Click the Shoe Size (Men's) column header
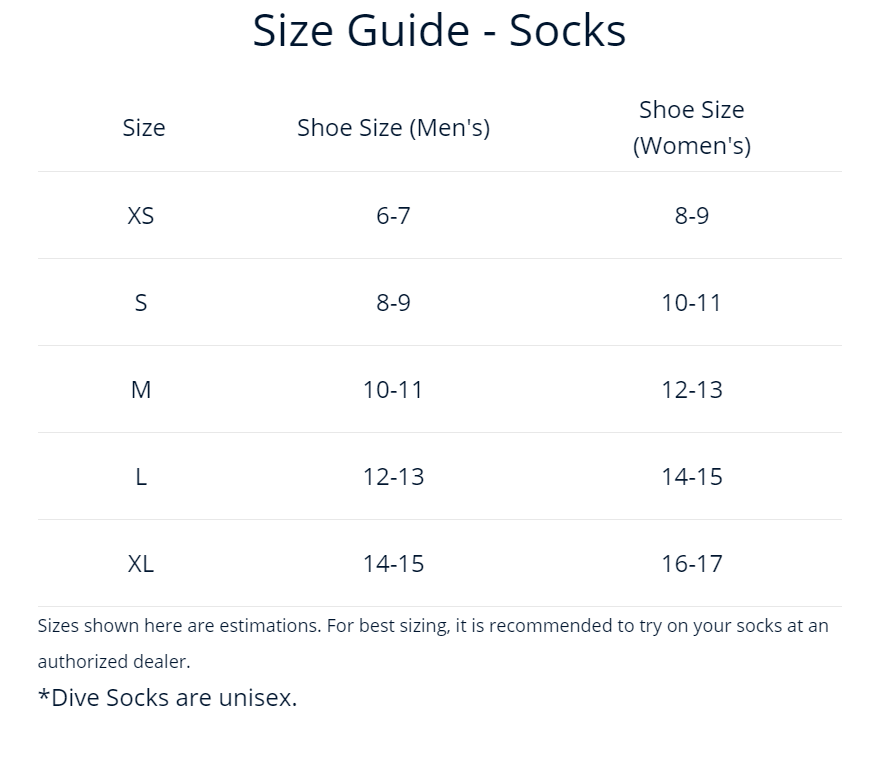This screenshot has width=875, height=765. (393, 128)
